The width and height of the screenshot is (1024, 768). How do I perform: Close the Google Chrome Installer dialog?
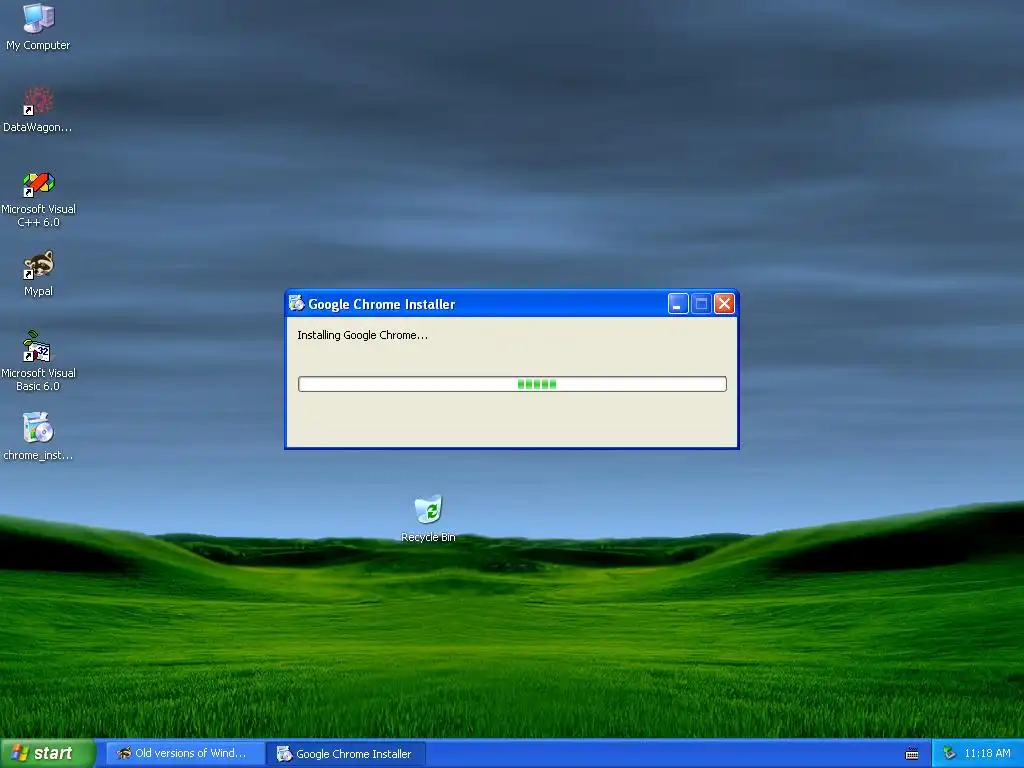coord(724,304)
